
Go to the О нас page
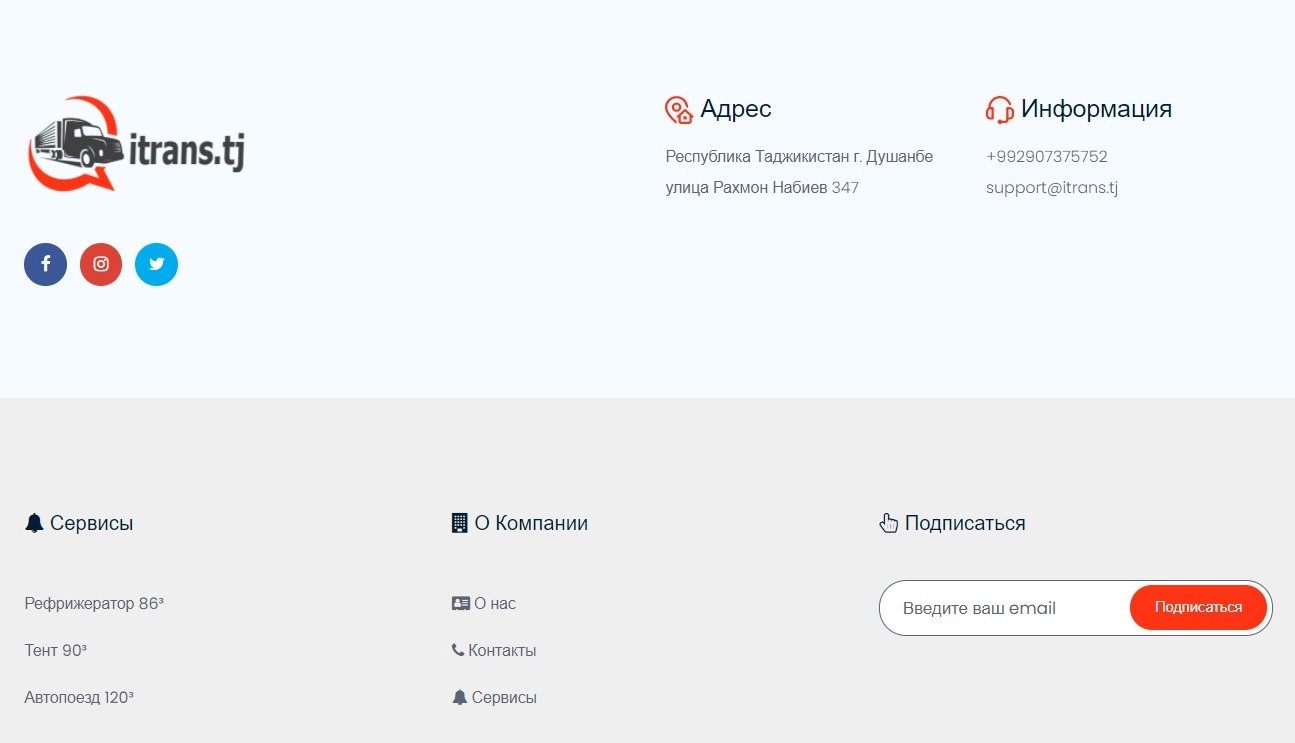point(495,604)
